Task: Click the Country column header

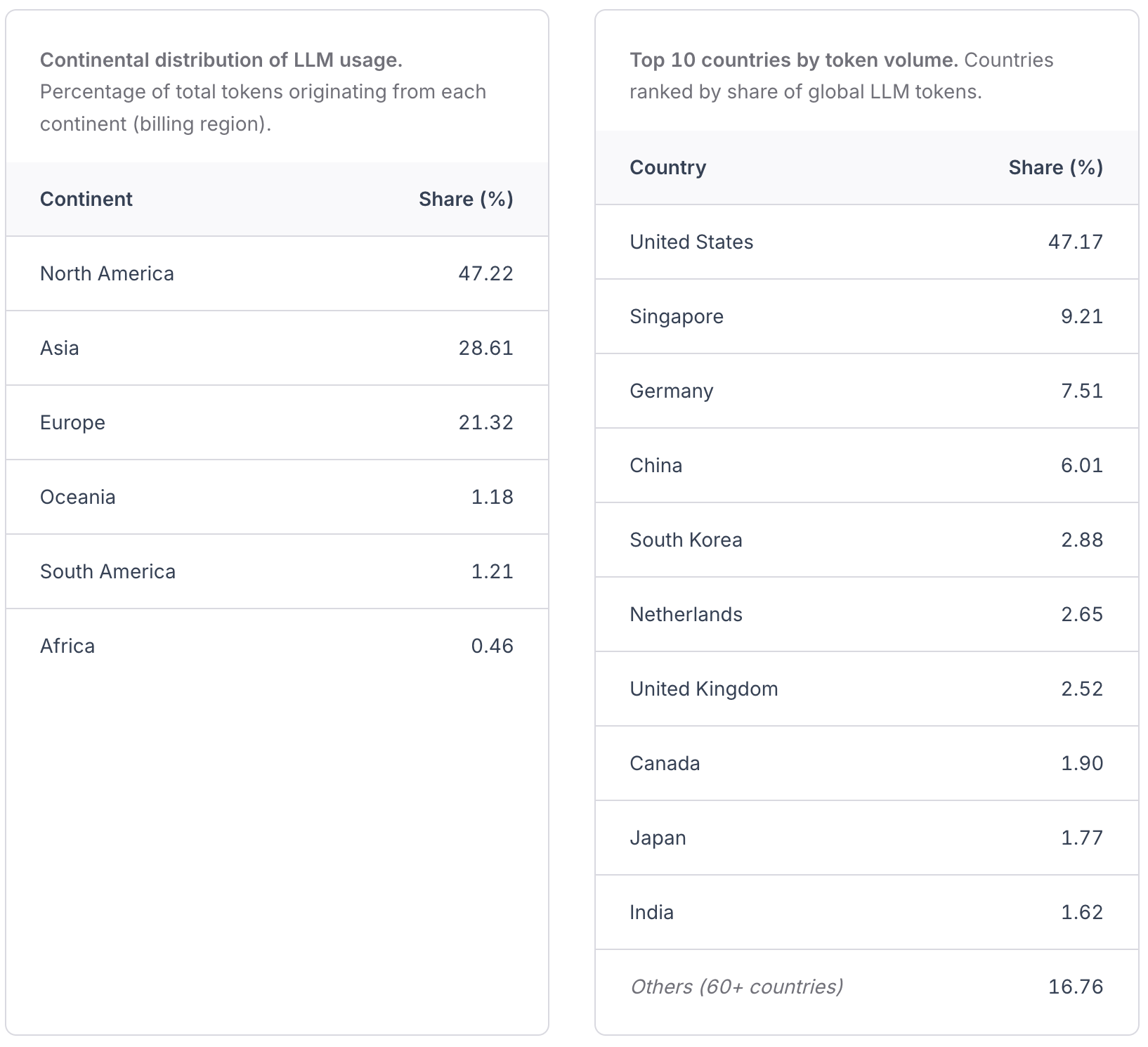Action: click(667, 168)
